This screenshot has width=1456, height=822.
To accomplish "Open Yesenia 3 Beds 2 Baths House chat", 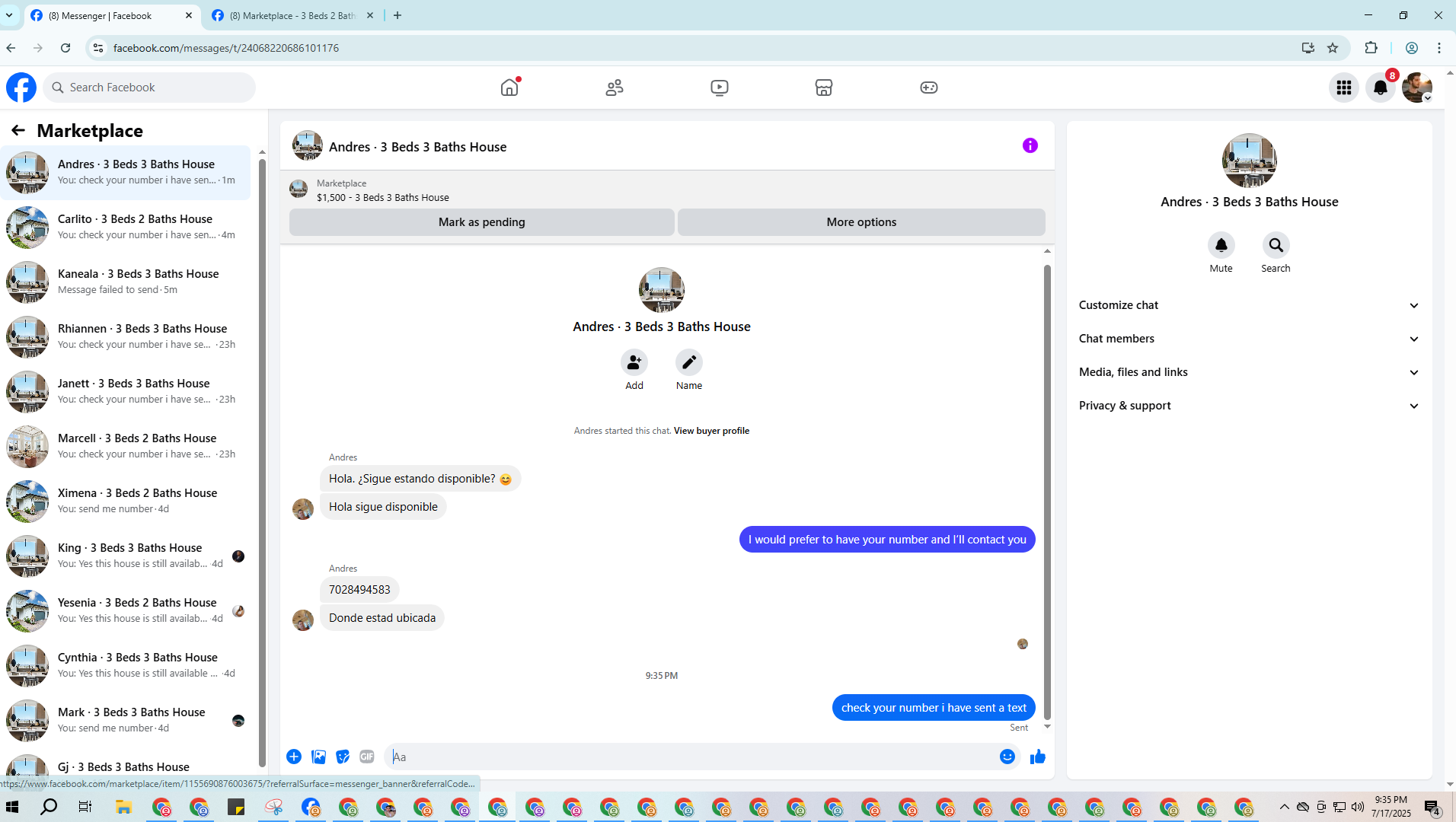I will pyautogui.click(x=126, y=611).
